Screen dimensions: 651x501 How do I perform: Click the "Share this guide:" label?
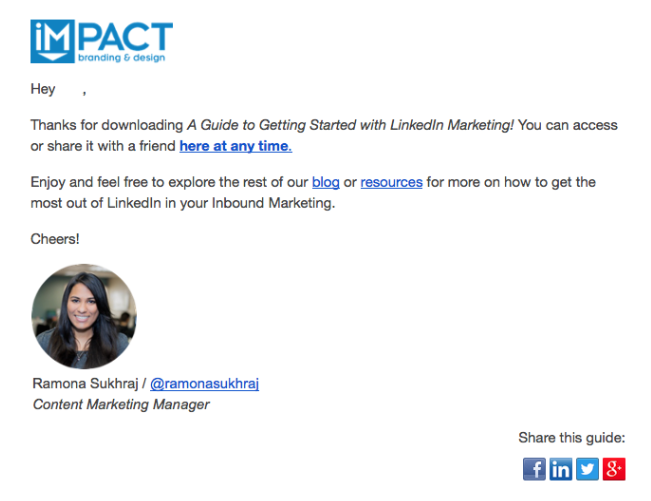[x=571, y=437]
